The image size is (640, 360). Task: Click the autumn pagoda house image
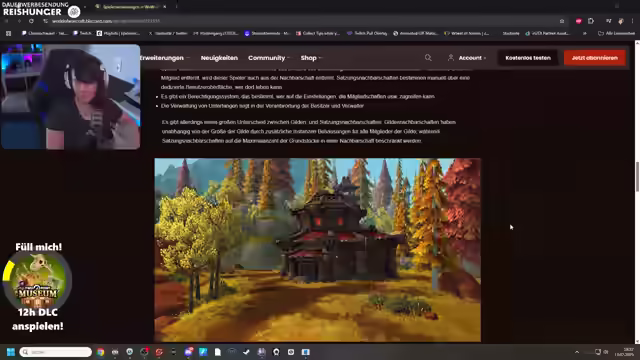click(x=318, y=250)
